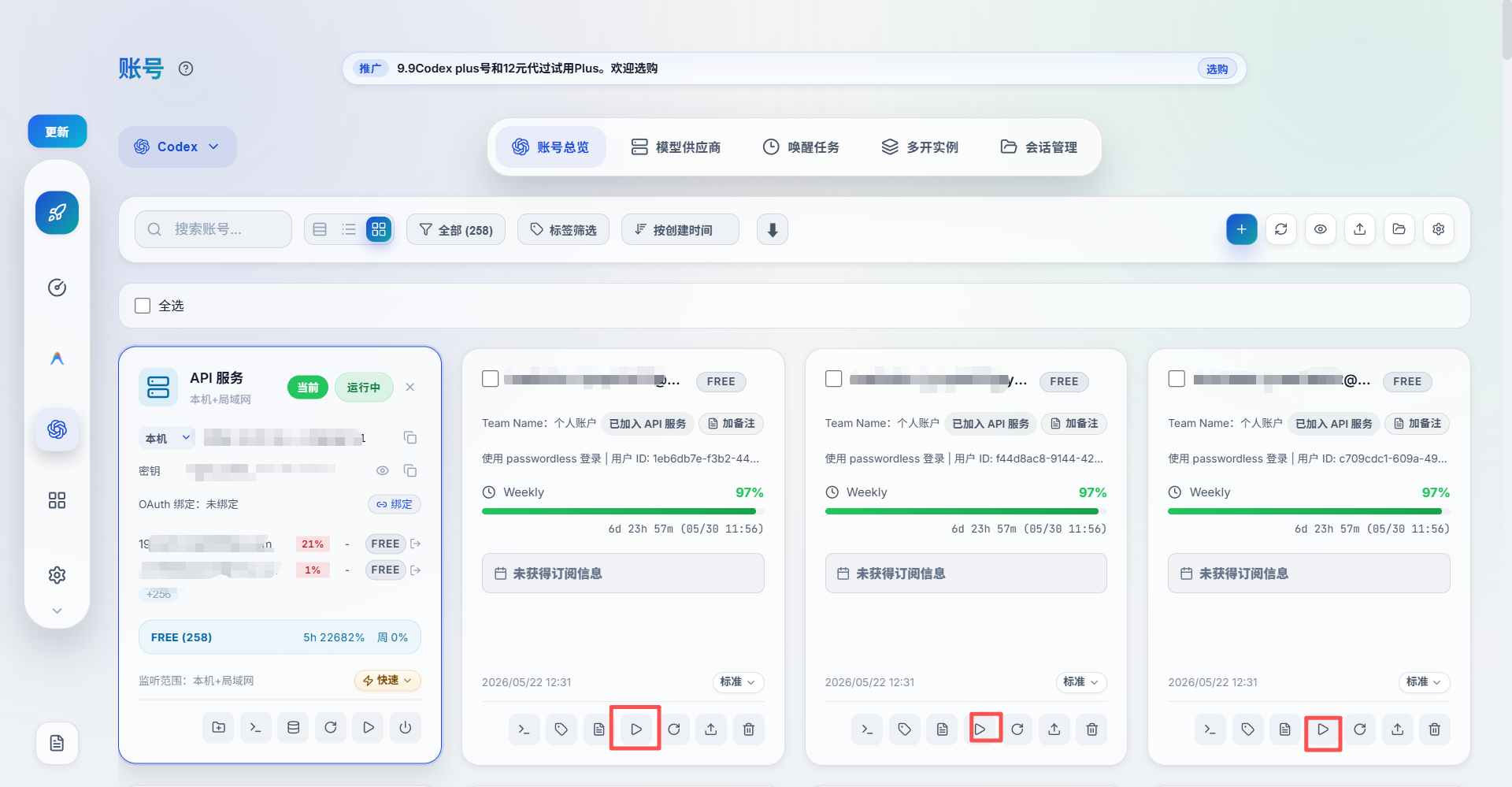Click 选购 in the promo banner
This screenshot has height=787, width=1512.
pyautogui.click(x=1217, y=69)
